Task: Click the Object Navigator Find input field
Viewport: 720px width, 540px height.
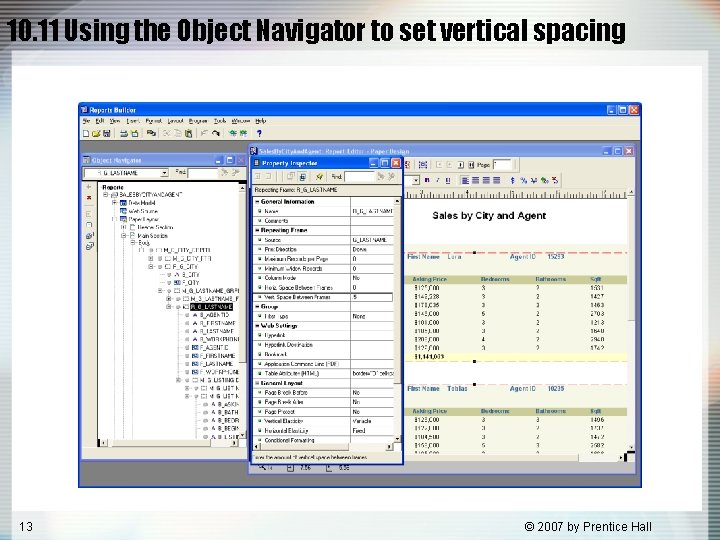Action: click(202, 173)
